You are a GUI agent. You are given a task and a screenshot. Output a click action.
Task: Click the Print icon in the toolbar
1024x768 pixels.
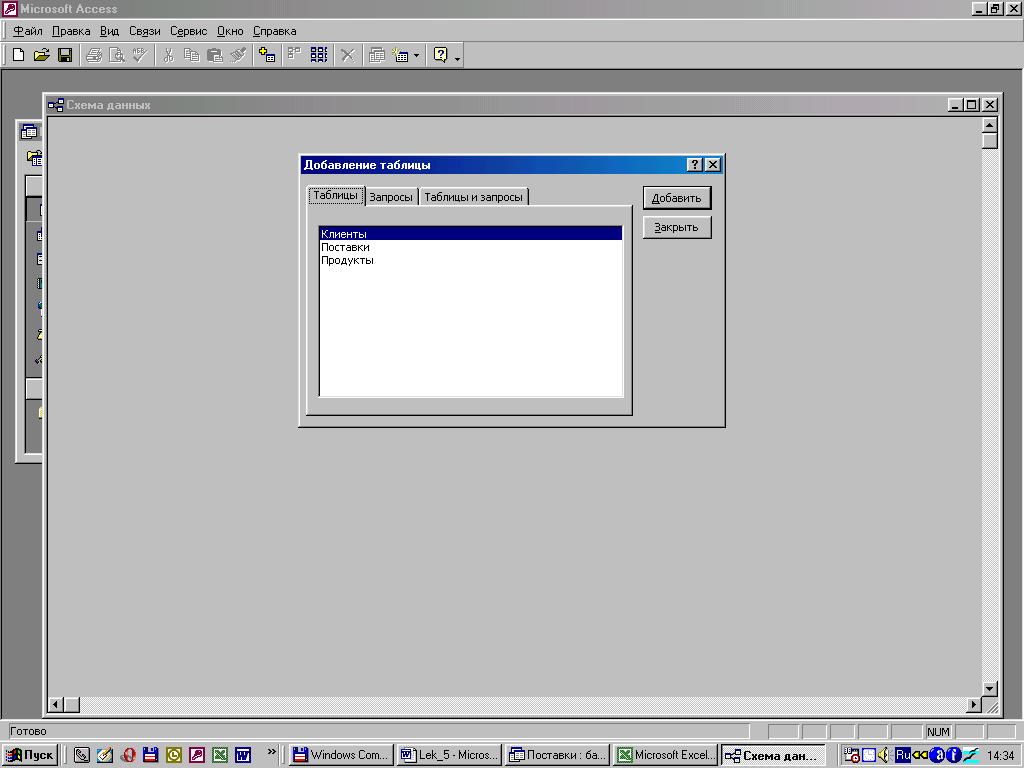(x=94, y=56)
